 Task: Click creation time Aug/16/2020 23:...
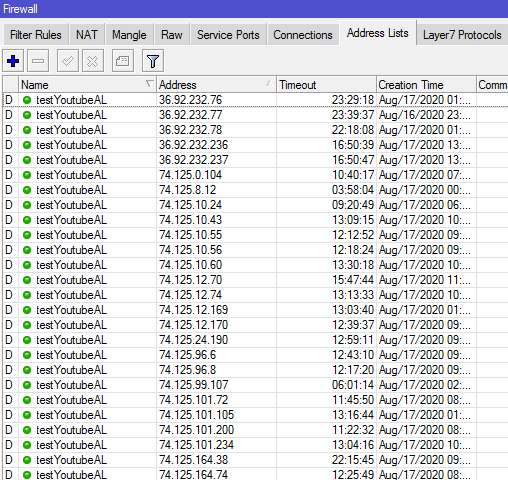(x=424, y=115)
